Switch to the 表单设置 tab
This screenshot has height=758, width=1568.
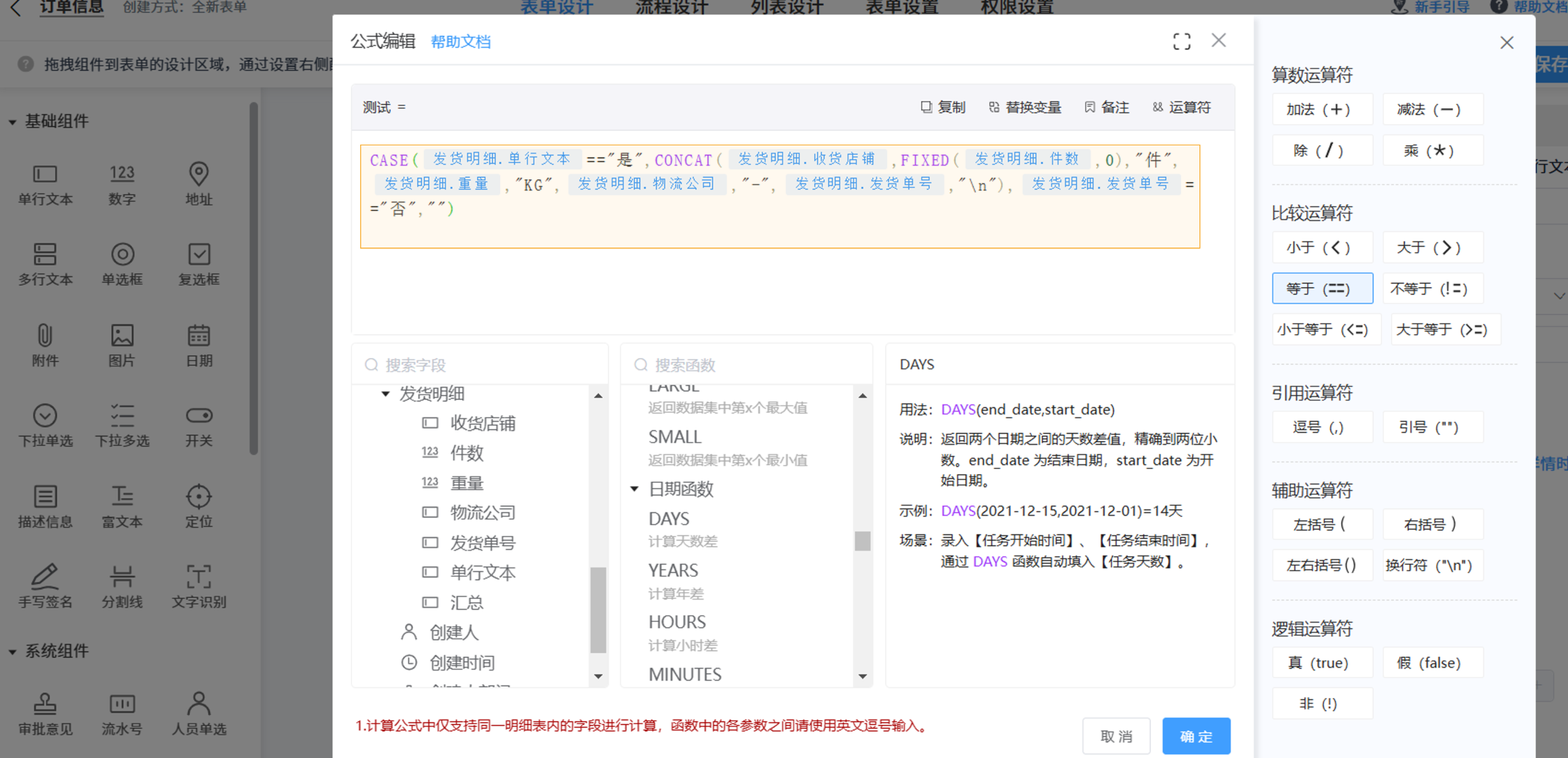click(902, 8)
